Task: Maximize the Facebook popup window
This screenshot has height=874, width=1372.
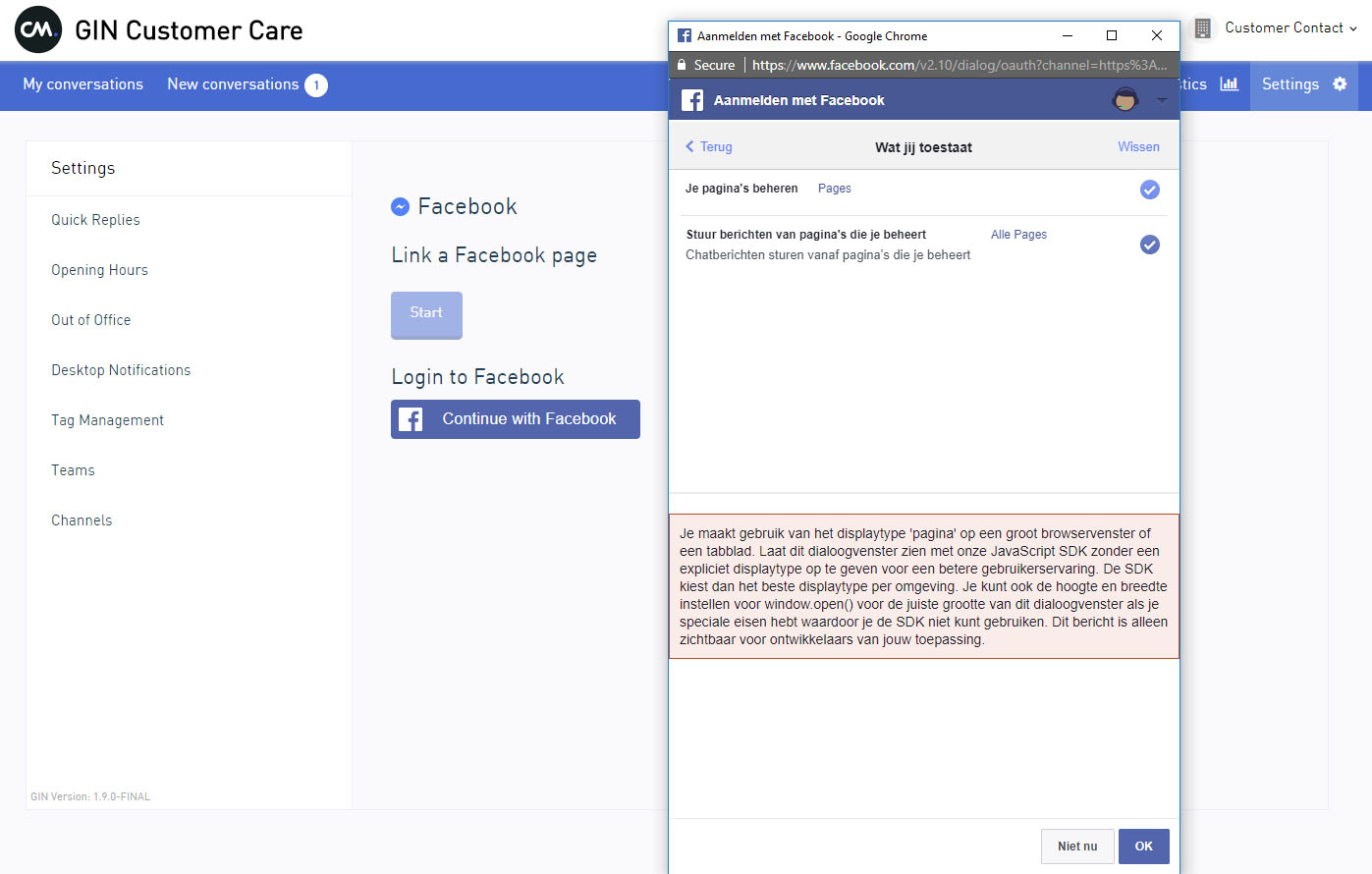Action: pos(1112,35)
